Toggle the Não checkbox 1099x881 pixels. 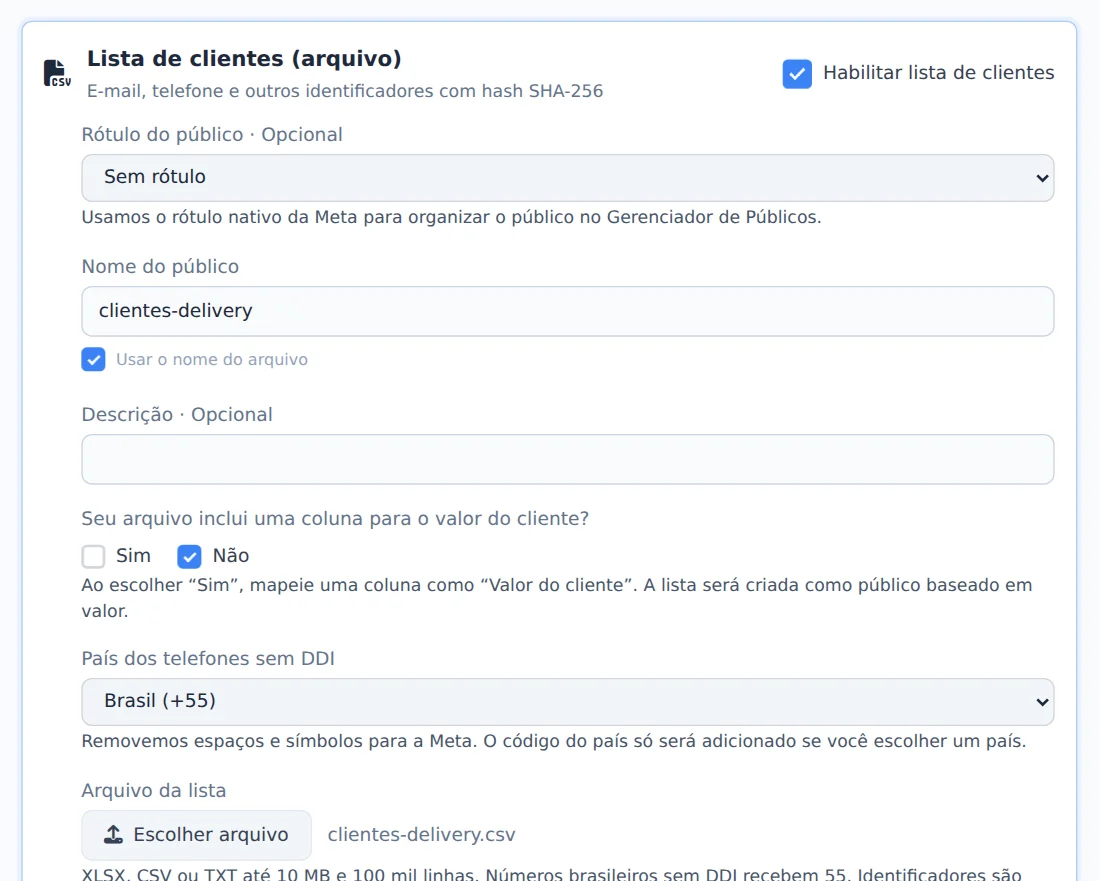coord(189,556)
